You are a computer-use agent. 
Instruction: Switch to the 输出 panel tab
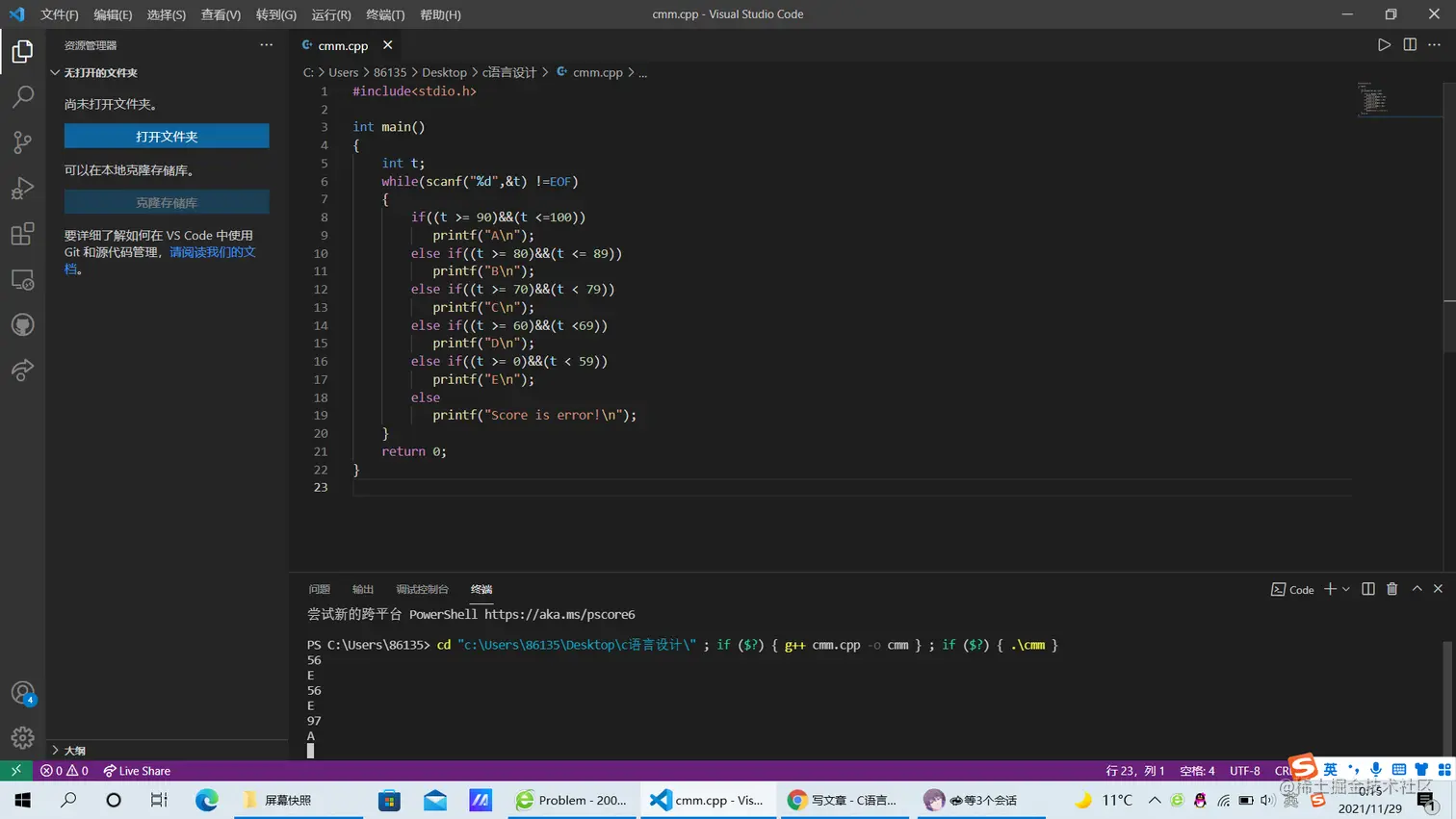click(x=363, y=589)
